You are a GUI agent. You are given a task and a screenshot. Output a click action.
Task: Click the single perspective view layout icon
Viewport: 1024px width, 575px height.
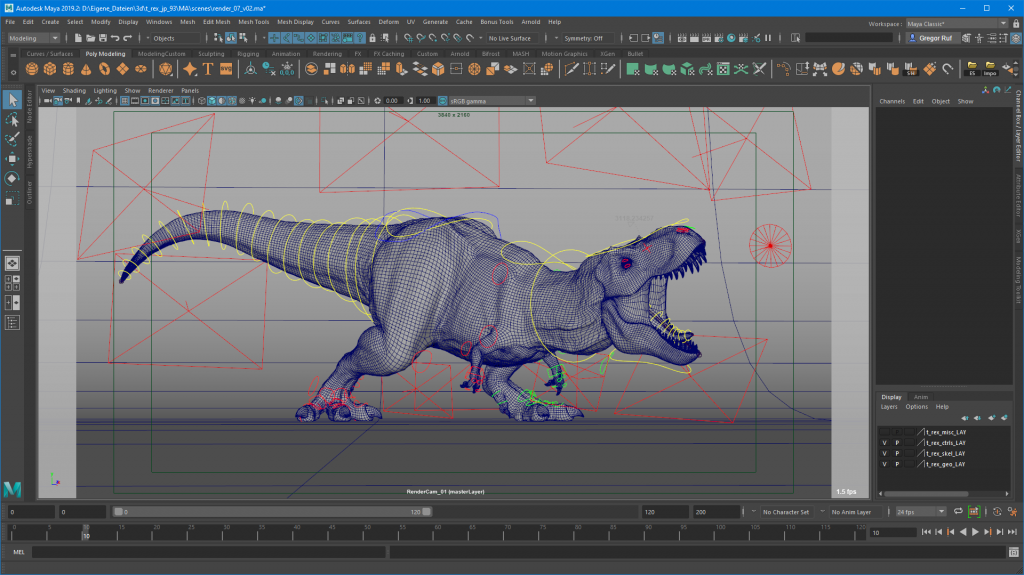12,263
